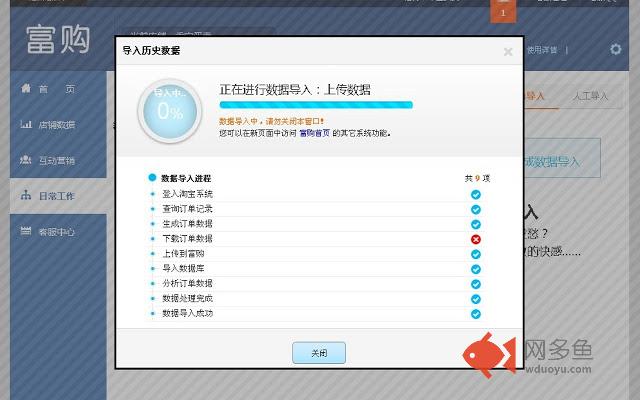
Task: Select the 下载订单数据 step text
Action: point(187,239)
